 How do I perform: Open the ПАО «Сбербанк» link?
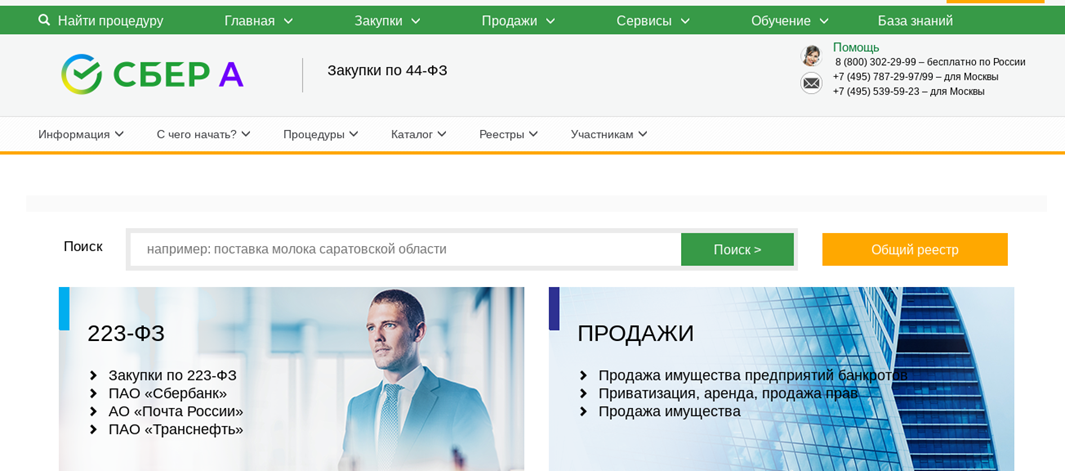[x=168, y=394]
